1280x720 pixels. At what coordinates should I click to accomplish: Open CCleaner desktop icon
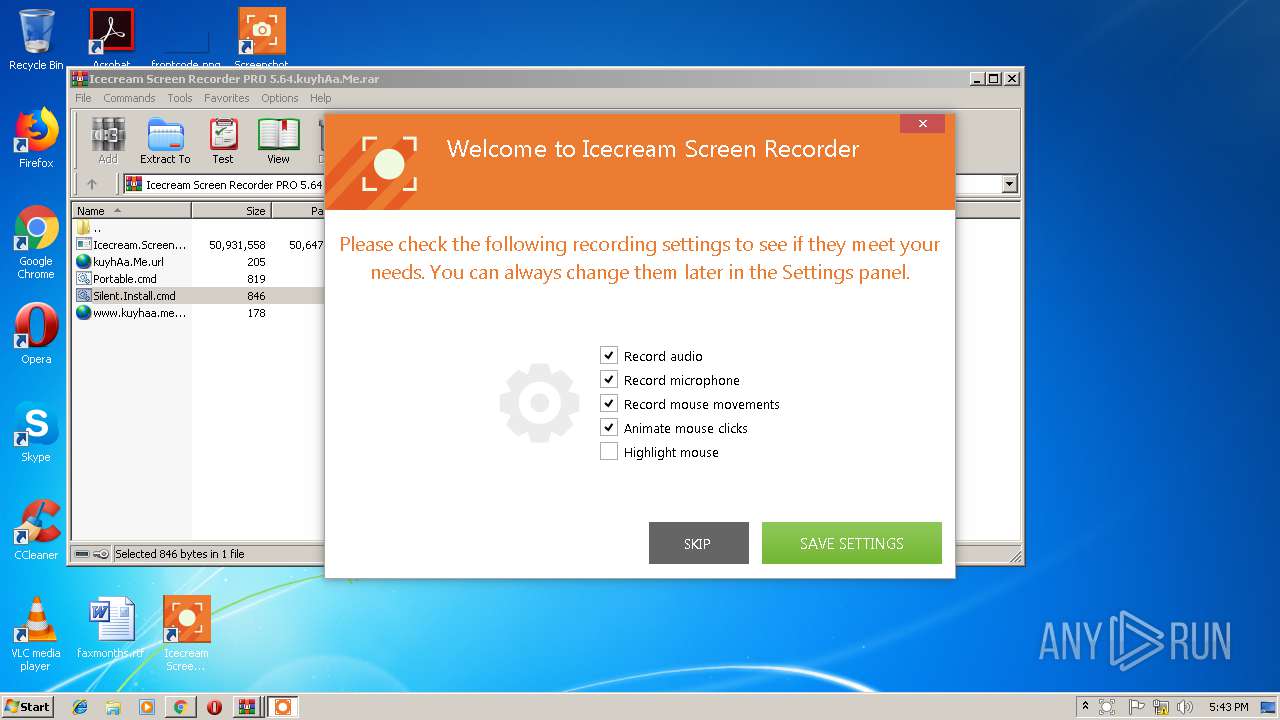36,530
